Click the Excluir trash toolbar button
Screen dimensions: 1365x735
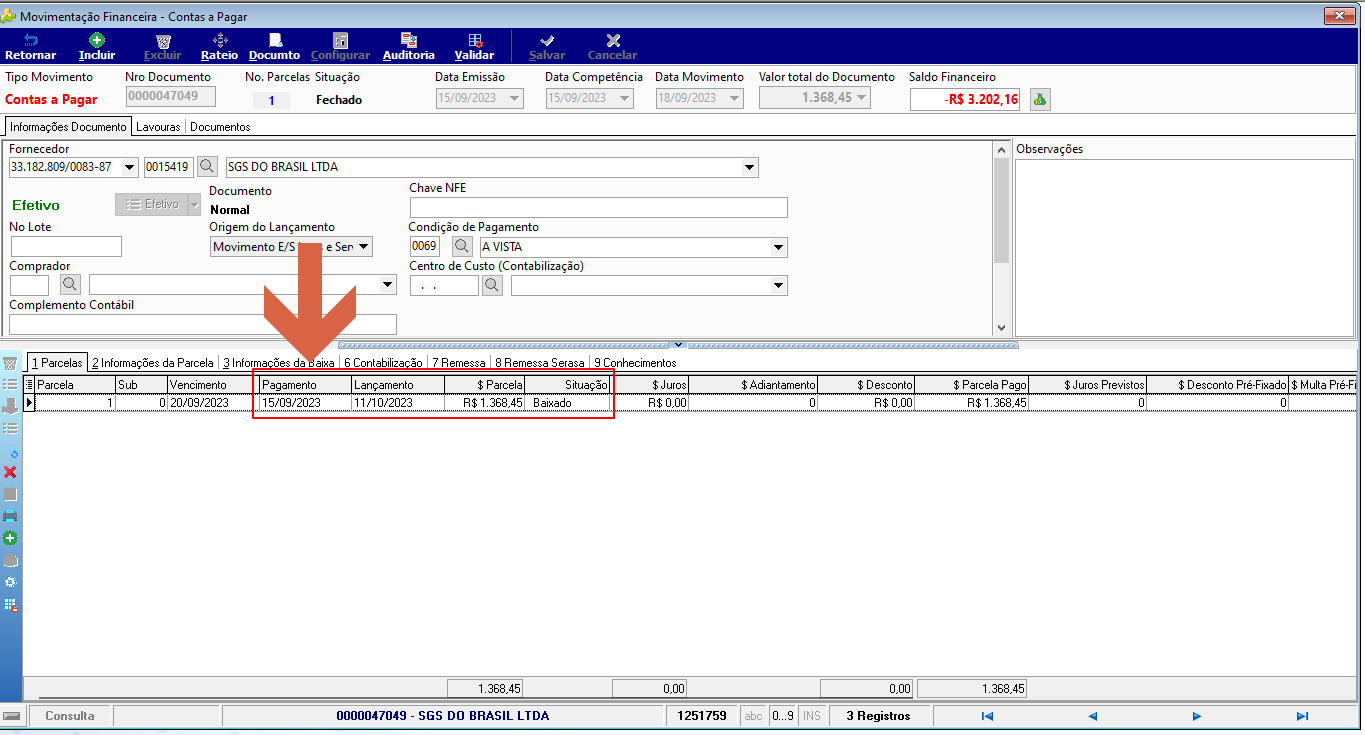163,47
